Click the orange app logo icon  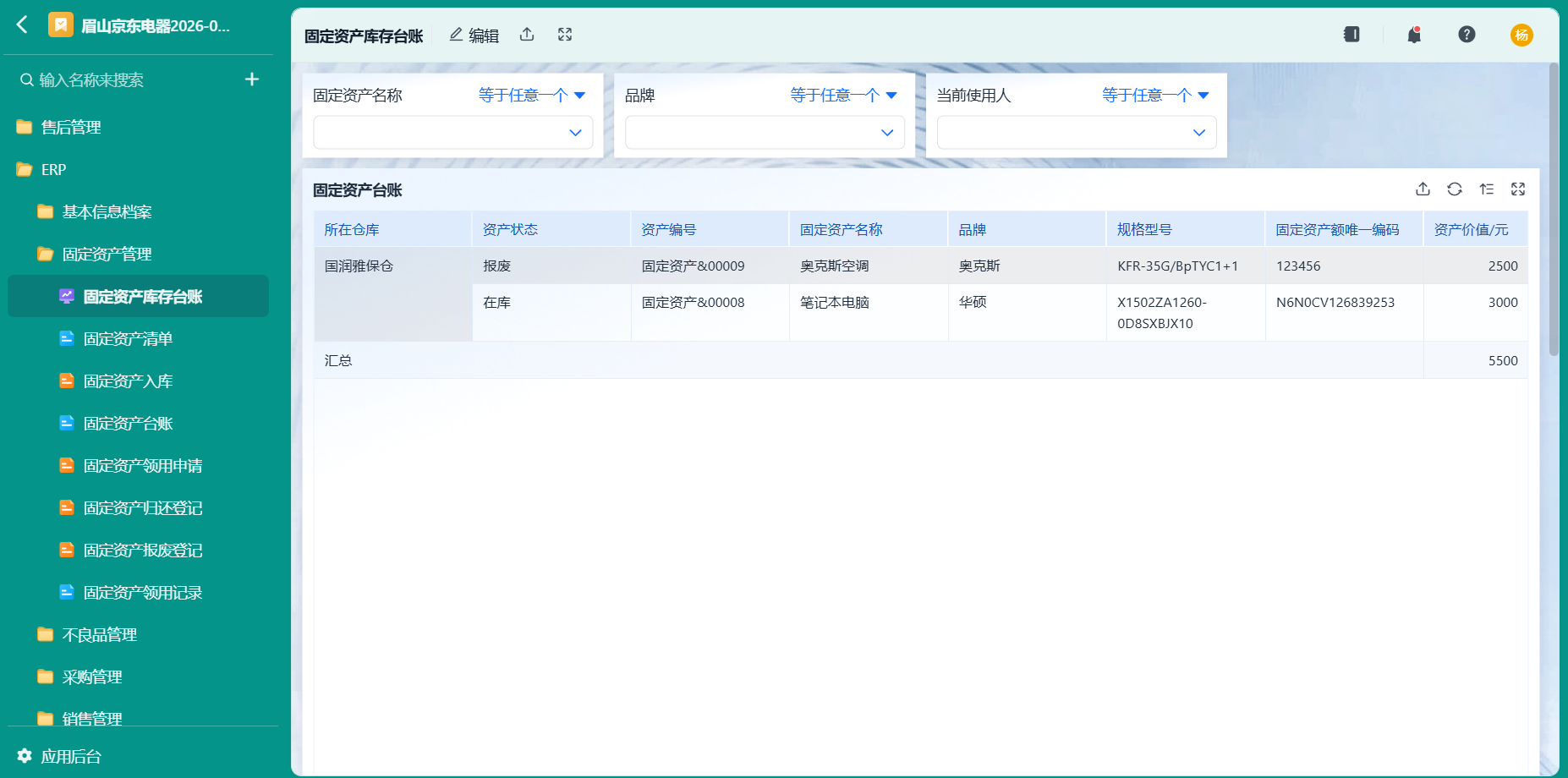tap(61, 25)
